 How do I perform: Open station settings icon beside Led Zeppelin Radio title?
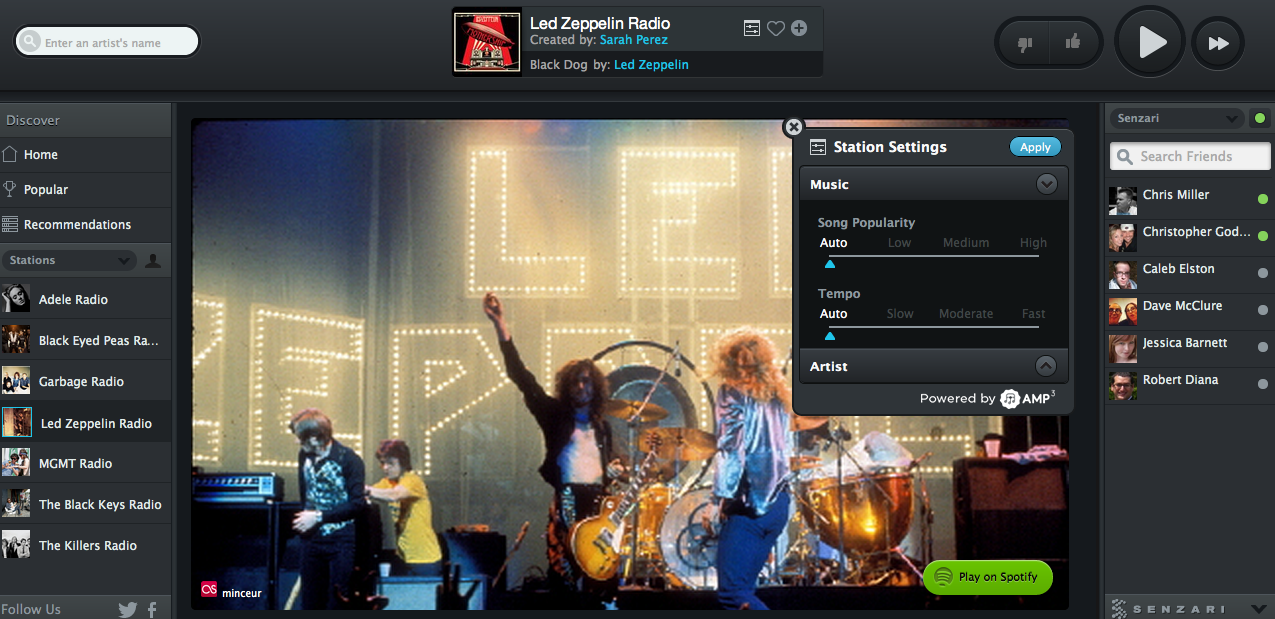coord(752,29)
